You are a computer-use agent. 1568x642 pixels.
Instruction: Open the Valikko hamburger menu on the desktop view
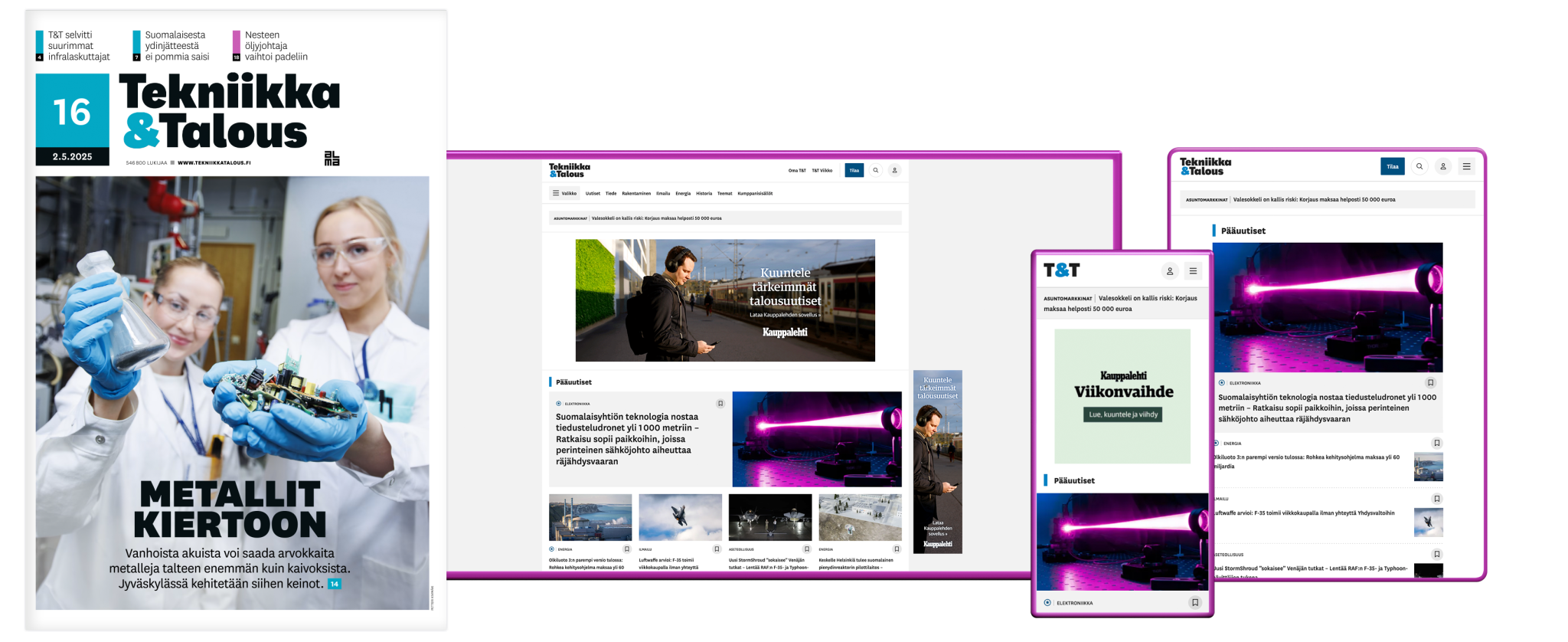point(565,193)
